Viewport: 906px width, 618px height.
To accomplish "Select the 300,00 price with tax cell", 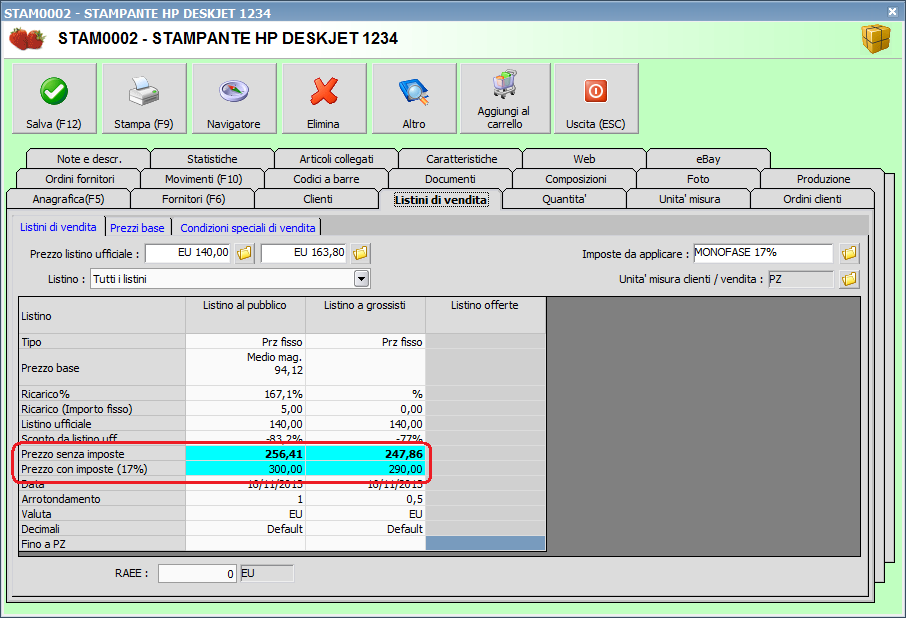I will tap(245, 469).
